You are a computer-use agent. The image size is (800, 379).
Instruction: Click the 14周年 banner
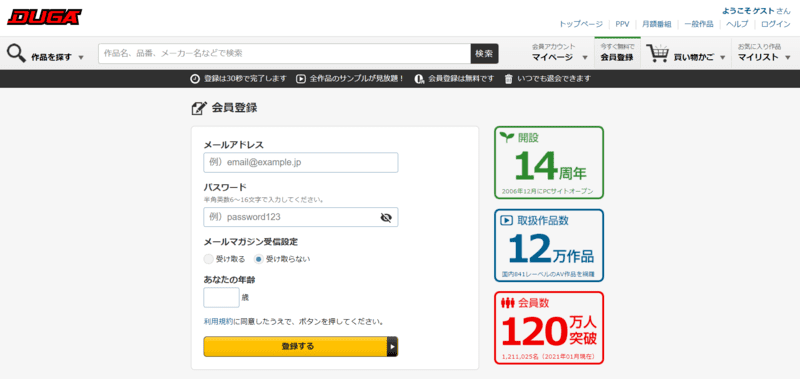548,163
